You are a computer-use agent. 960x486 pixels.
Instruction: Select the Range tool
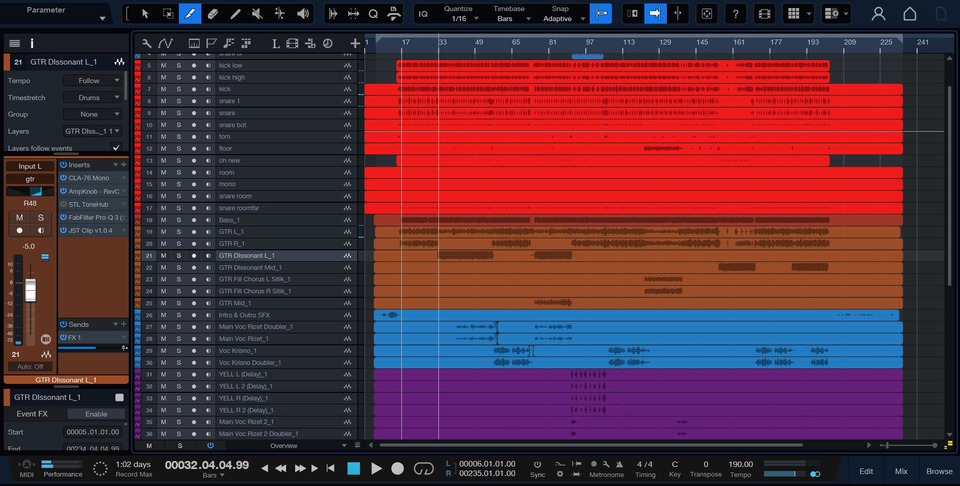click(x=168, y=13)
